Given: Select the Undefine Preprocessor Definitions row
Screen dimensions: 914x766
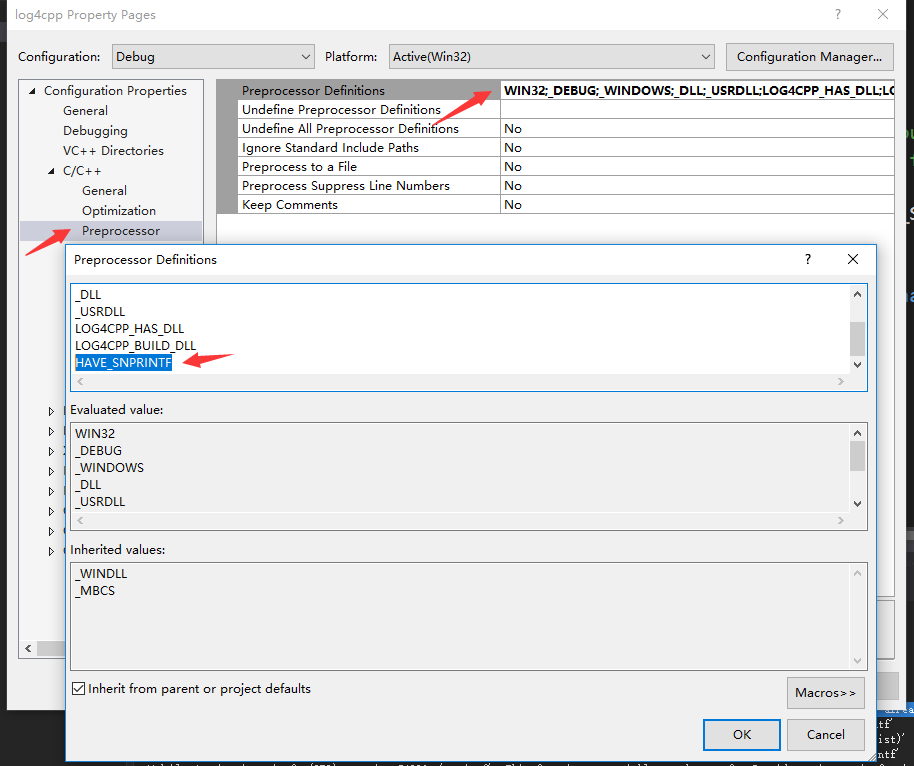Looking at the screenshot, I should click(x=369, y=110).
